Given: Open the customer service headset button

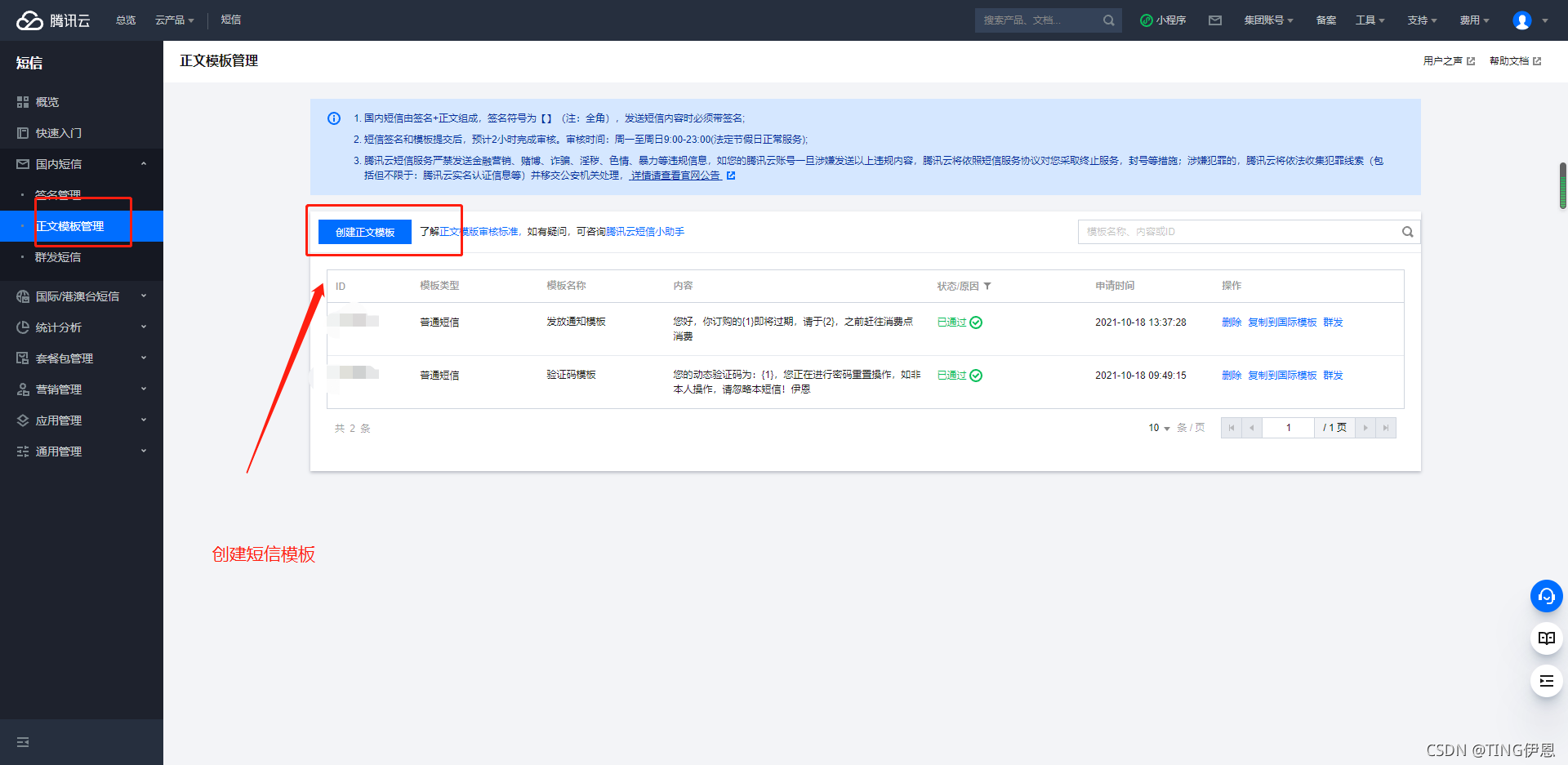Looking at the screenshot, I should [x=1547, y=596].
